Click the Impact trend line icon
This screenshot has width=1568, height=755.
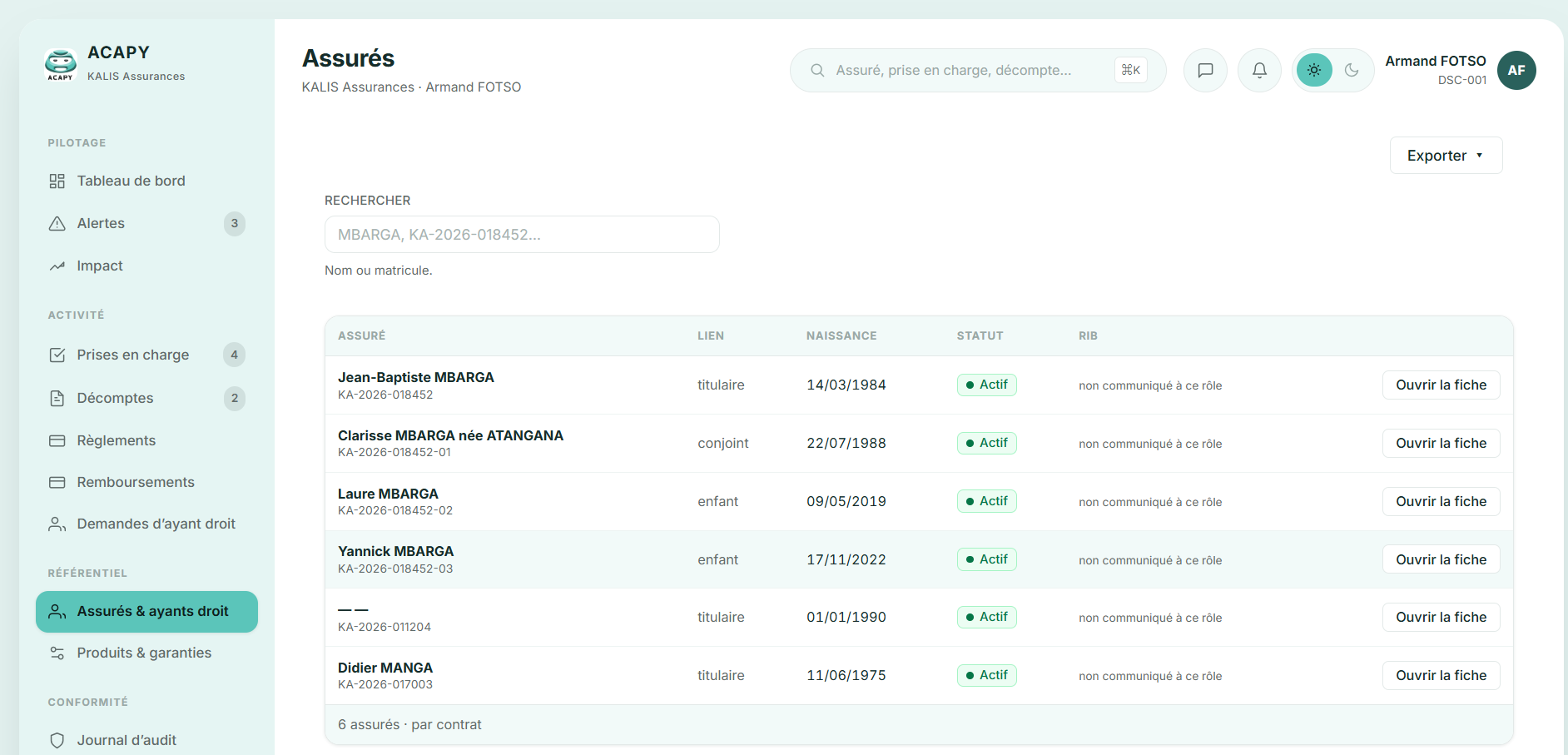pos(57,266)
